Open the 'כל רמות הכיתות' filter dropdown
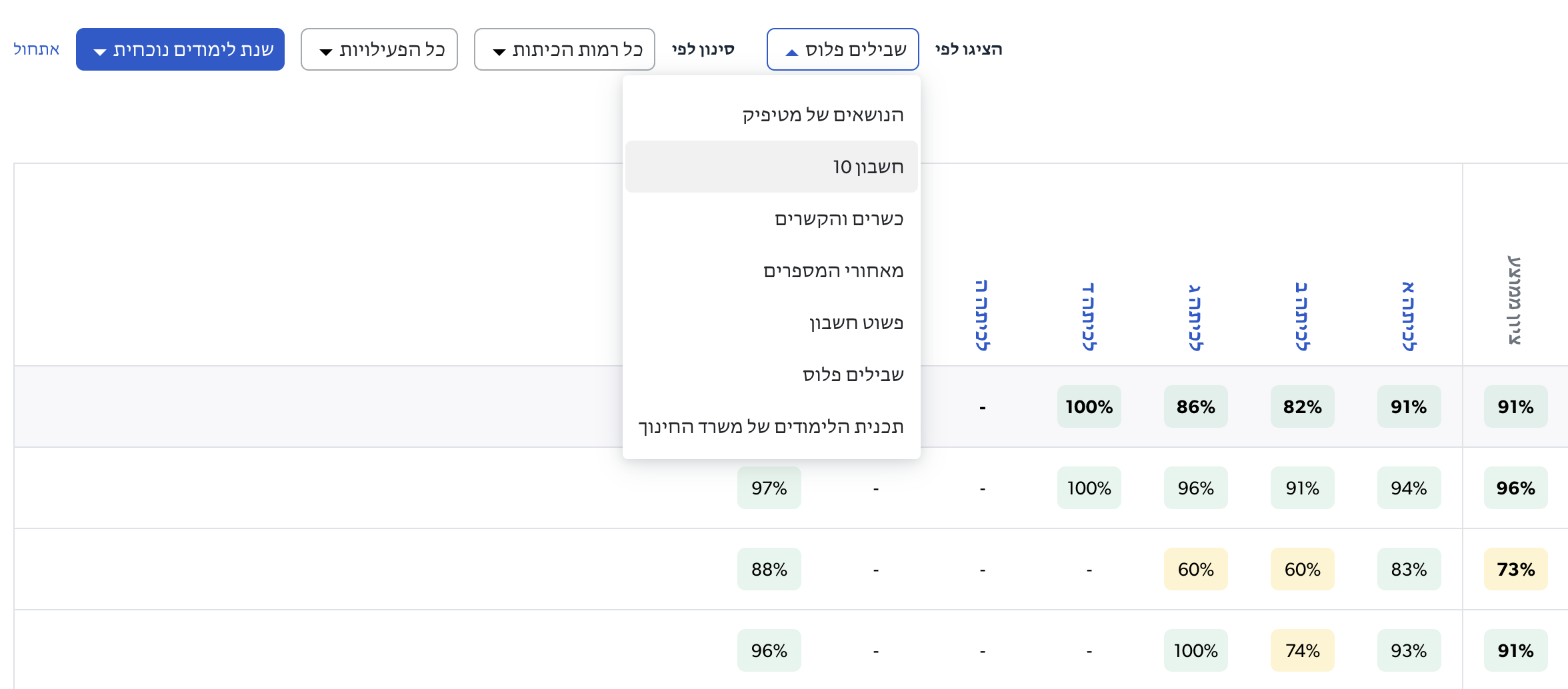Viewport: 1568px width, 689px height. coord(564,49)
